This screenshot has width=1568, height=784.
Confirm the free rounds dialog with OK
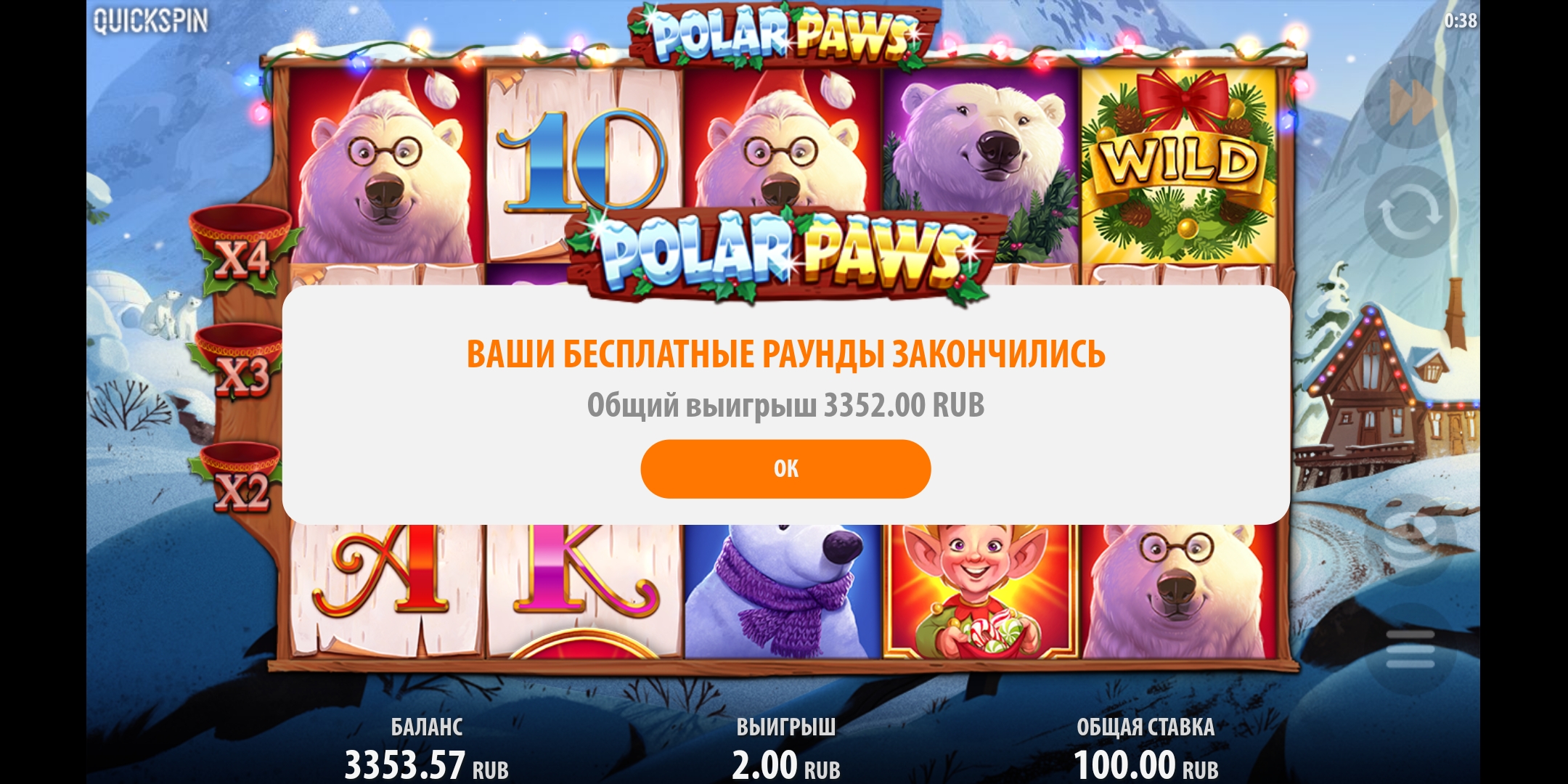pos(785,469)
